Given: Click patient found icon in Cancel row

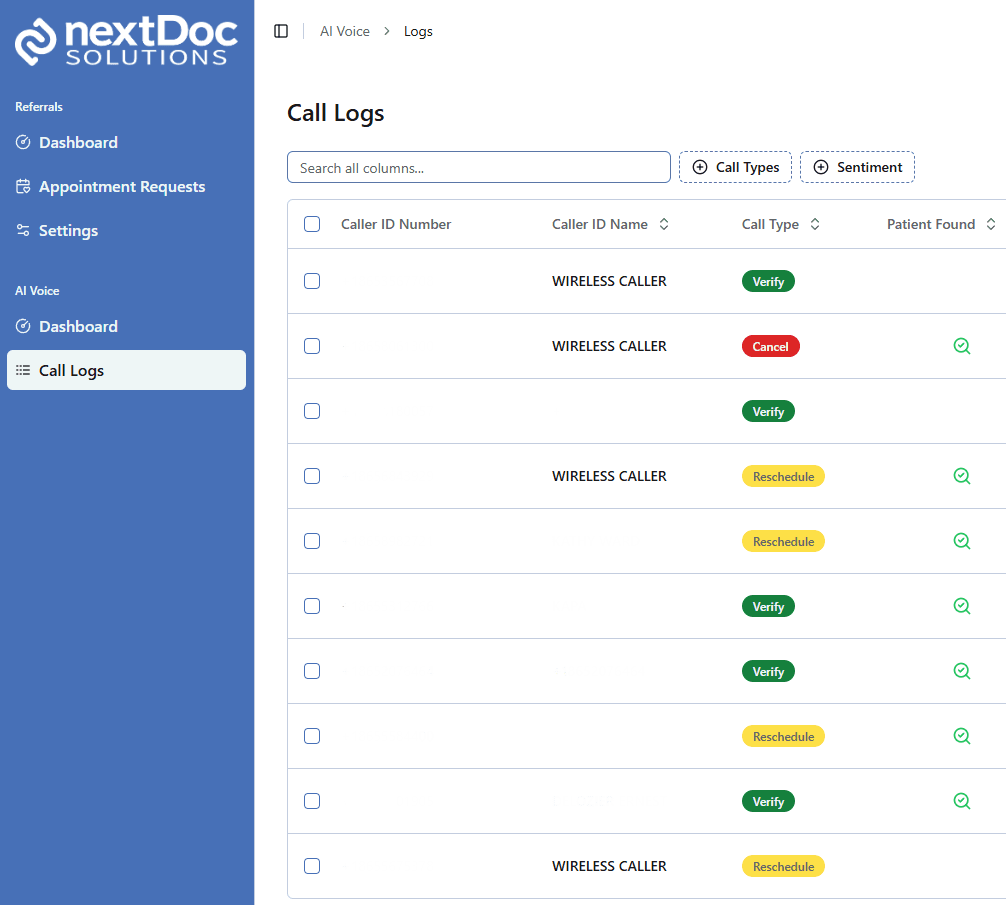Looking at the screenshot, I should pos(961,346).
